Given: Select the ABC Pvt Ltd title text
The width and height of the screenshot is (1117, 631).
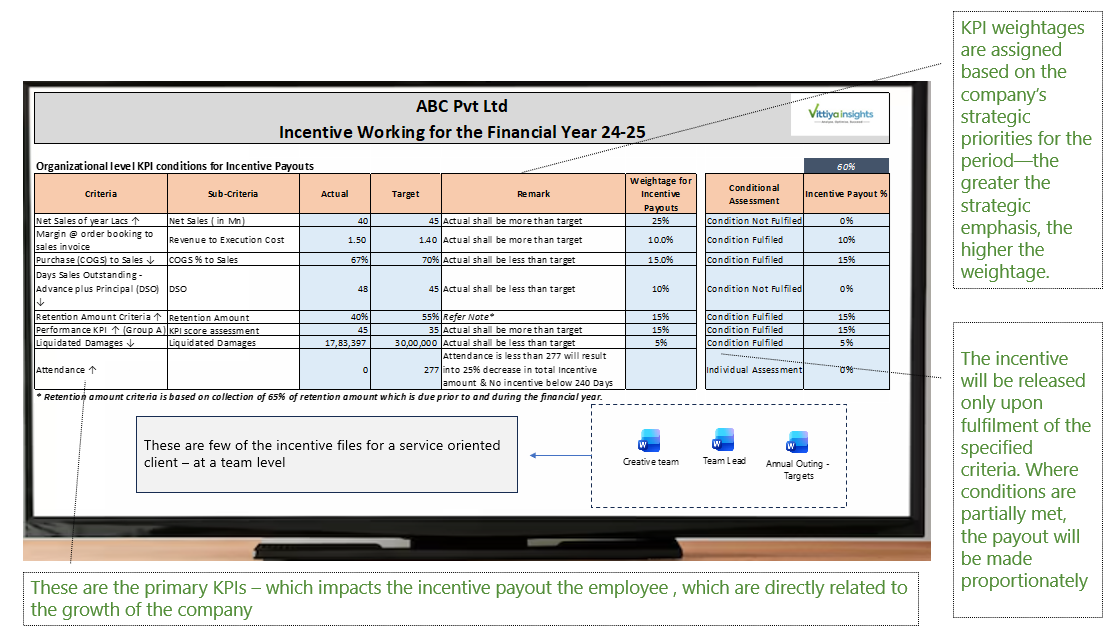Looking at the screenshot, I should pyautogui.click(x=461, y=107).
